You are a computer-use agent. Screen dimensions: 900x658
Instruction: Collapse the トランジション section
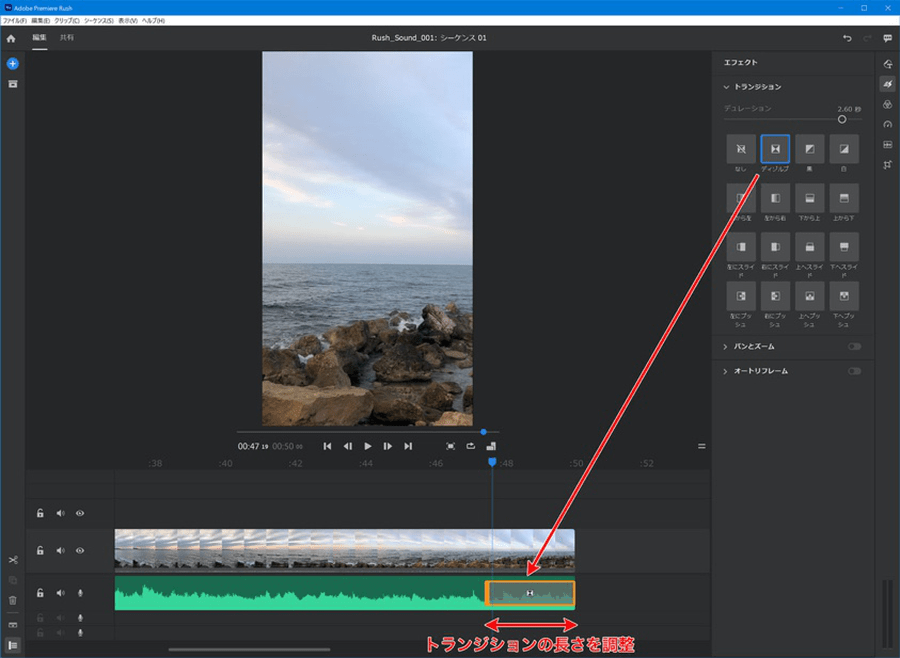click(727, 87)
